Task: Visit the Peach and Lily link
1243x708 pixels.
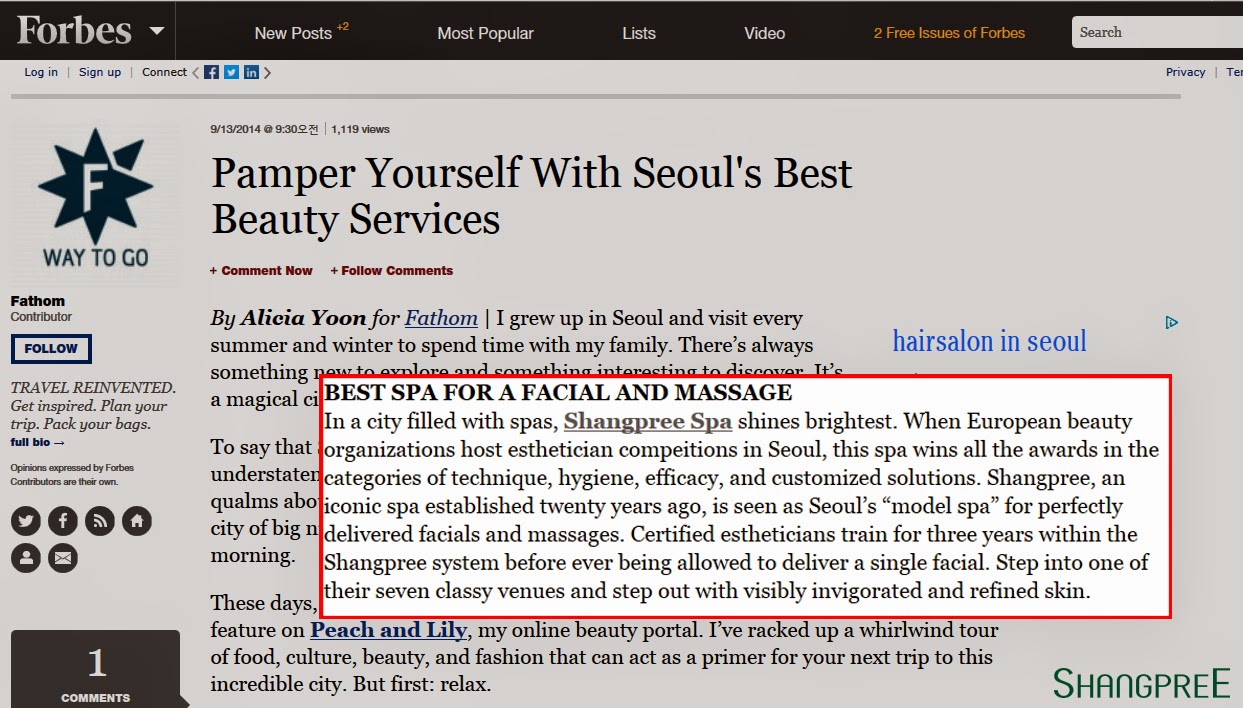Action: [x=386, y=630]
